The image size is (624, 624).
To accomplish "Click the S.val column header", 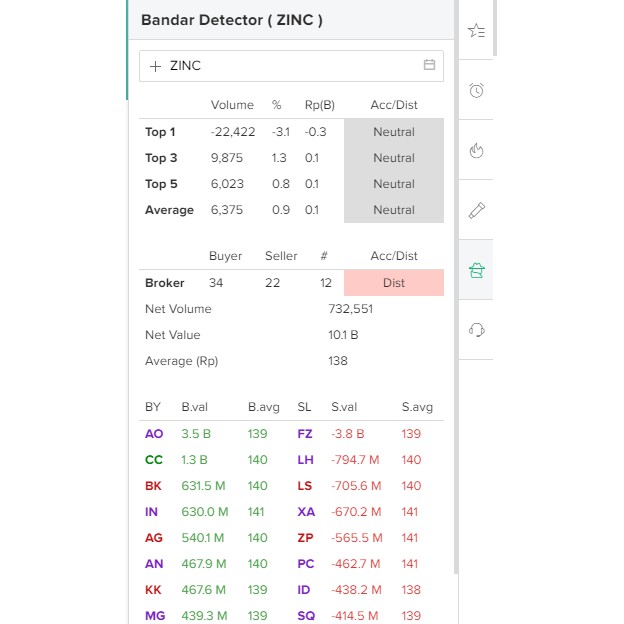I will [x=344, y=407].
